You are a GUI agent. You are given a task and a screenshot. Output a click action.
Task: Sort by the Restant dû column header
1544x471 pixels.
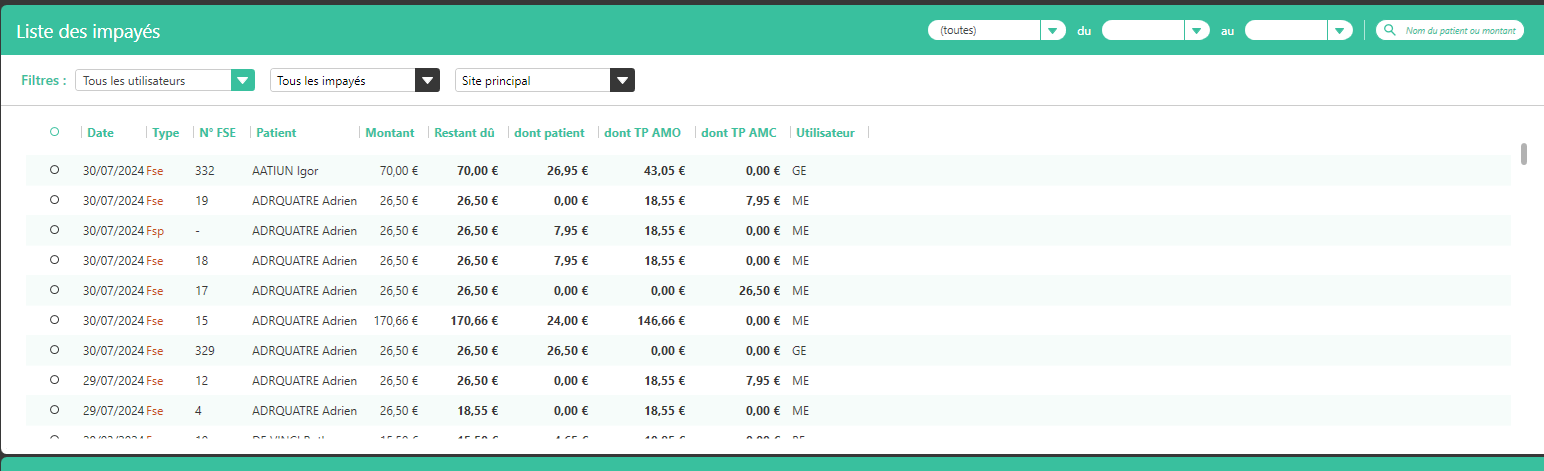tap(465, 133)
